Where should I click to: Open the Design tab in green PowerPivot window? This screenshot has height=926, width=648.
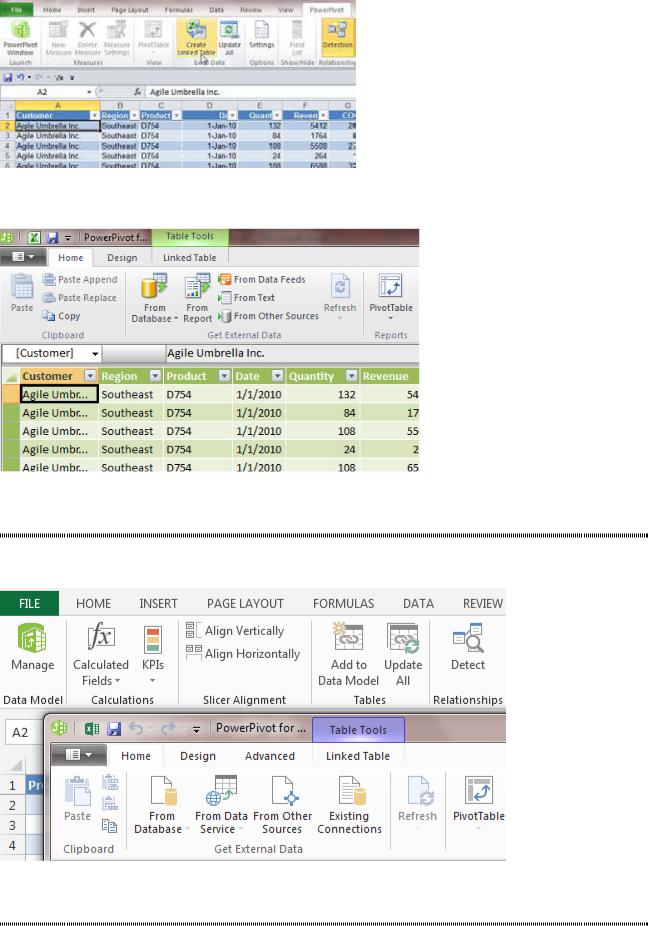122,257
